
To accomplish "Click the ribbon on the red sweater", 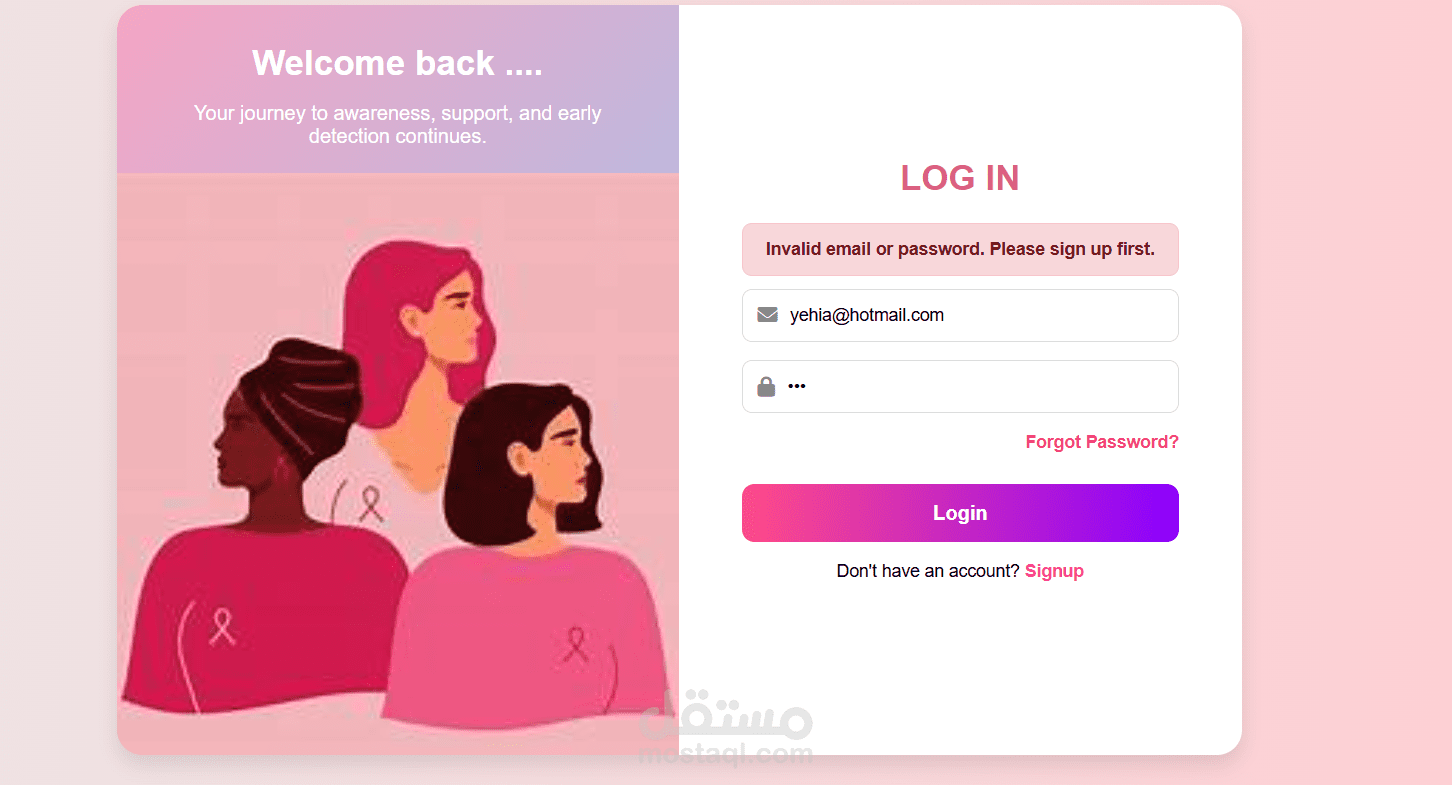I will [222, 627].
